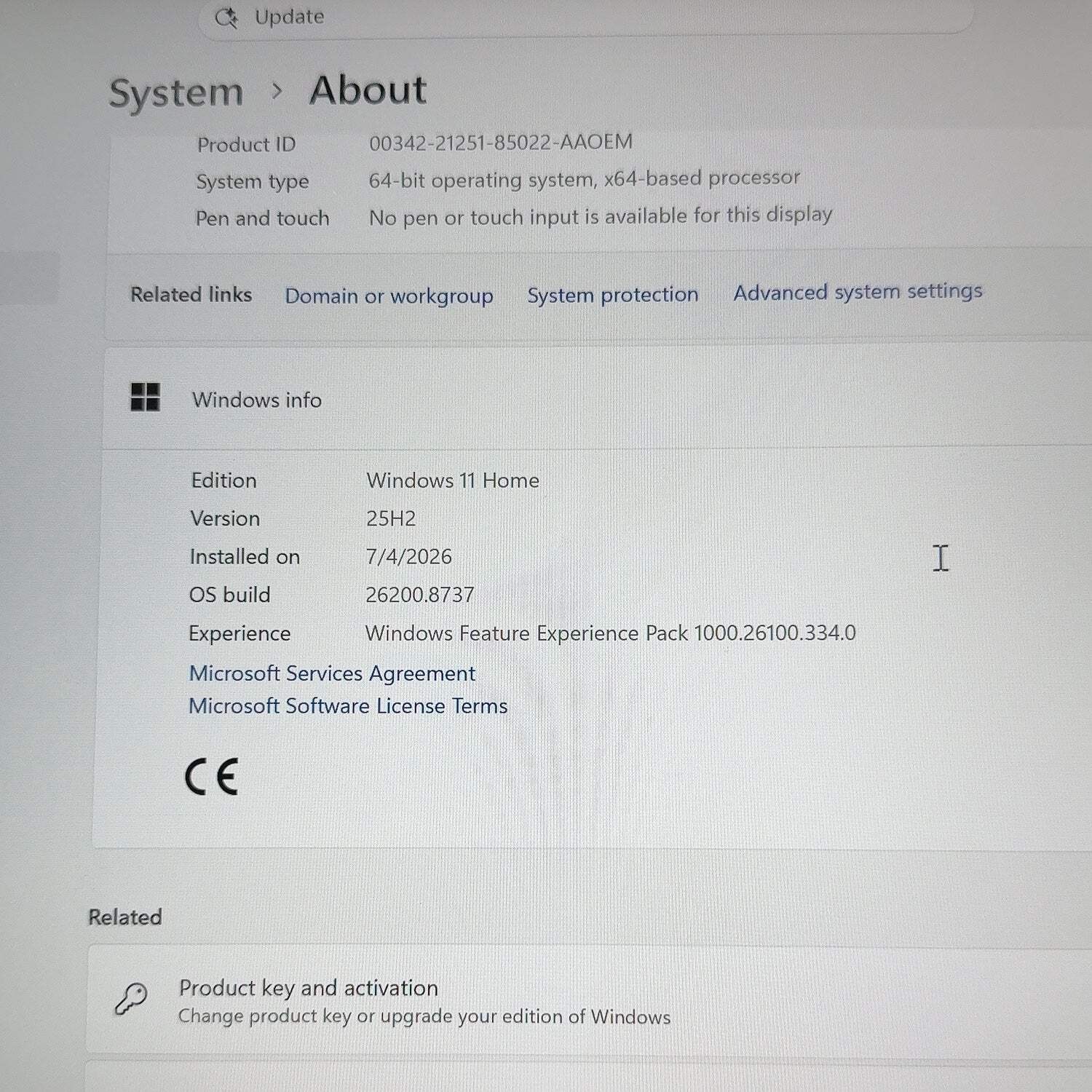Select the Product ID value 00342-21251-85022-AAOEM
Viewport: 1092px width, 1092px height.
pyautogui.click(x=501, y=142)
